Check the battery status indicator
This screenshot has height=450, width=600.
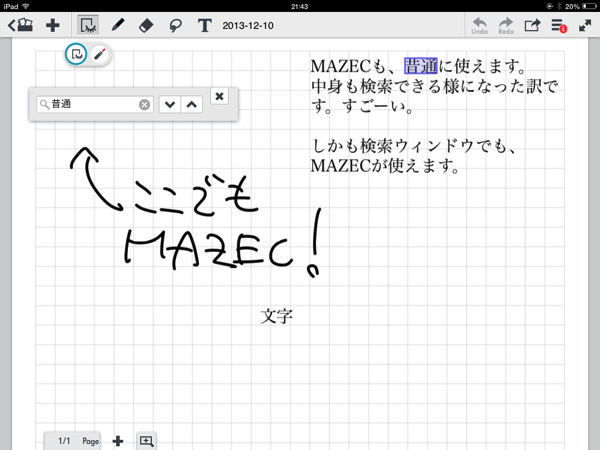[x=581, y=6]
